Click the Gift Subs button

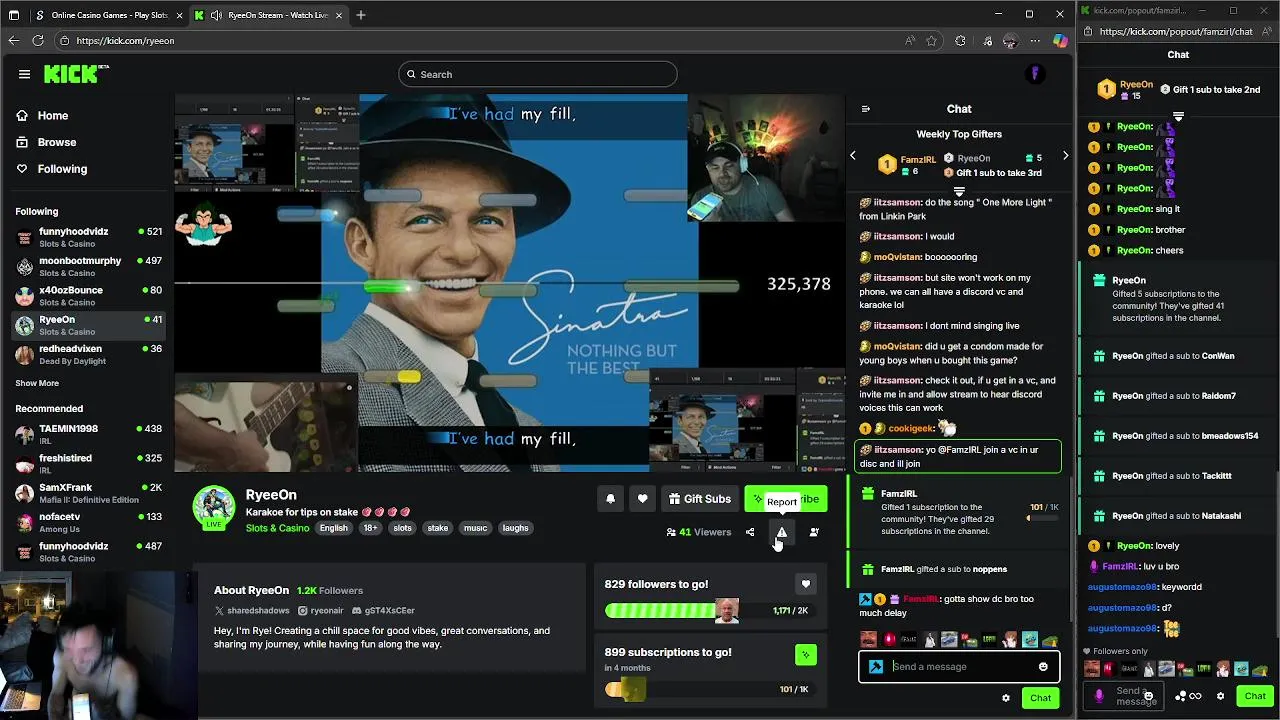pos(698,499)
